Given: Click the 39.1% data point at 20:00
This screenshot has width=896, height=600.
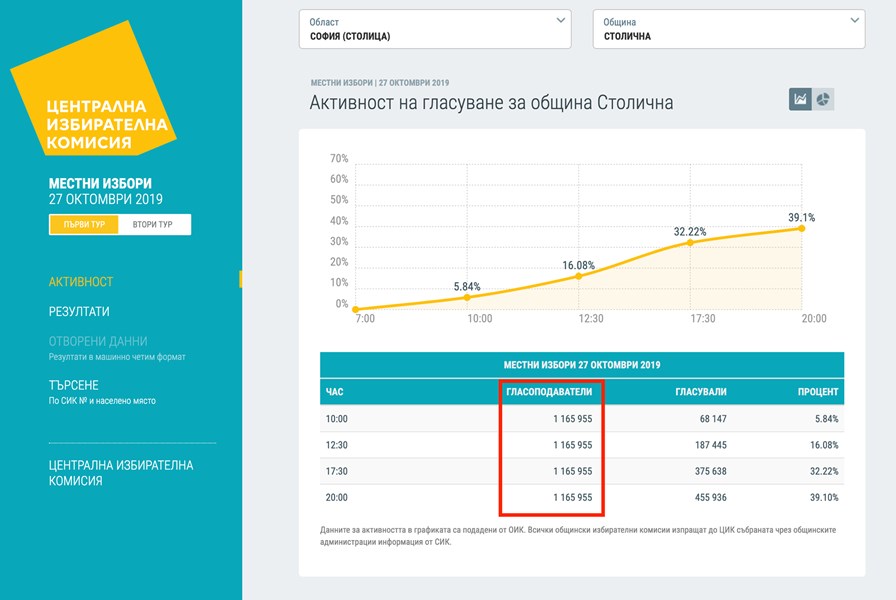Looking at the screenshot, I should (x=801, y=228).
